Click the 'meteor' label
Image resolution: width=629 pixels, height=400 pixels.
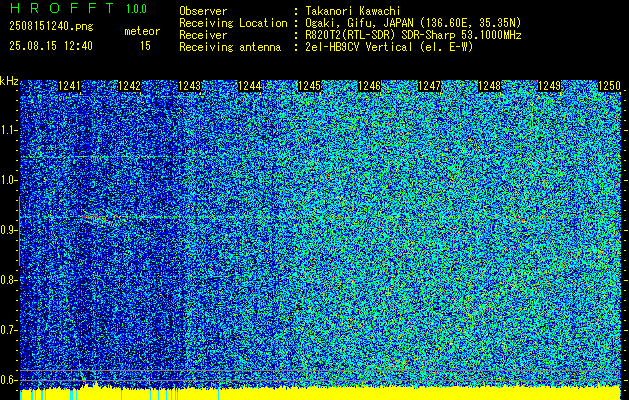[142, 32]
